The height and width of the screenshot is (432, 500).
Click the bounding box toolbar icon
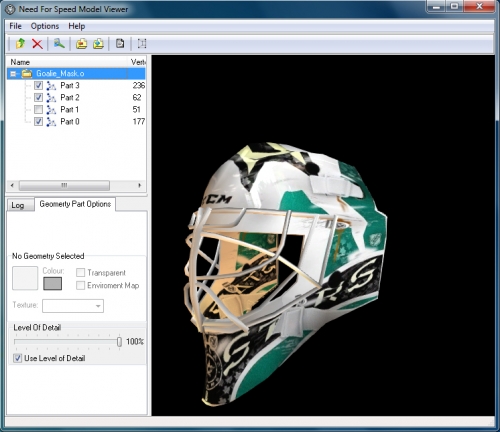point(142,44)
